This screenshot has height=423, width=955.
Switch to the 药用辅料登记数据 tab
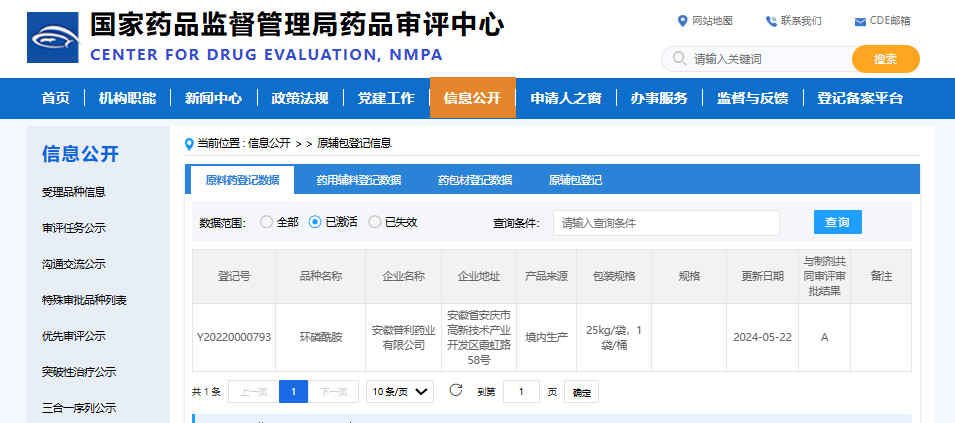(358, 180)
